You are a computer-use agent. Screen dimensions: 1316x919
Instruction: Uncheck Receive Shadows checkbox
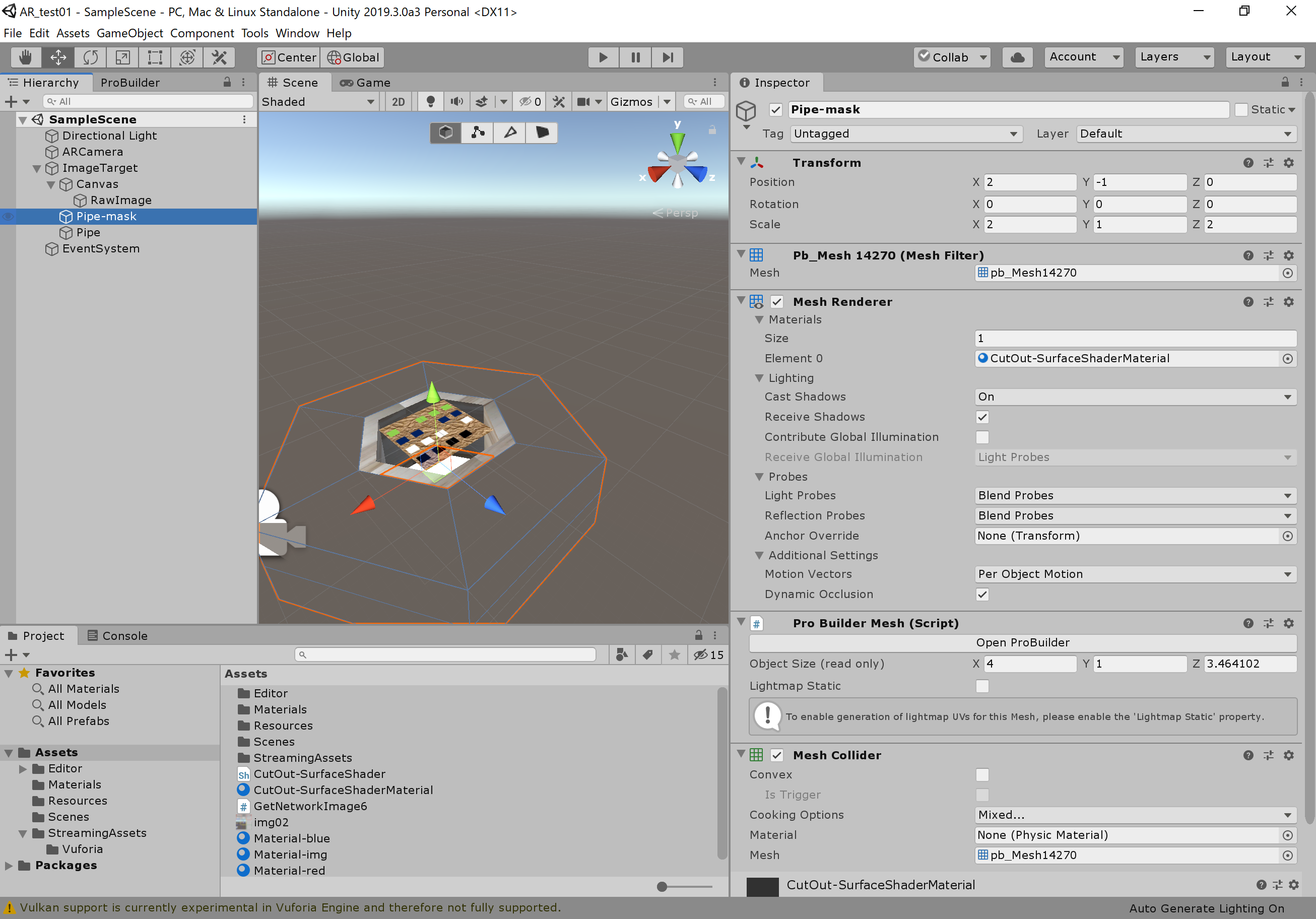point(982,417)
